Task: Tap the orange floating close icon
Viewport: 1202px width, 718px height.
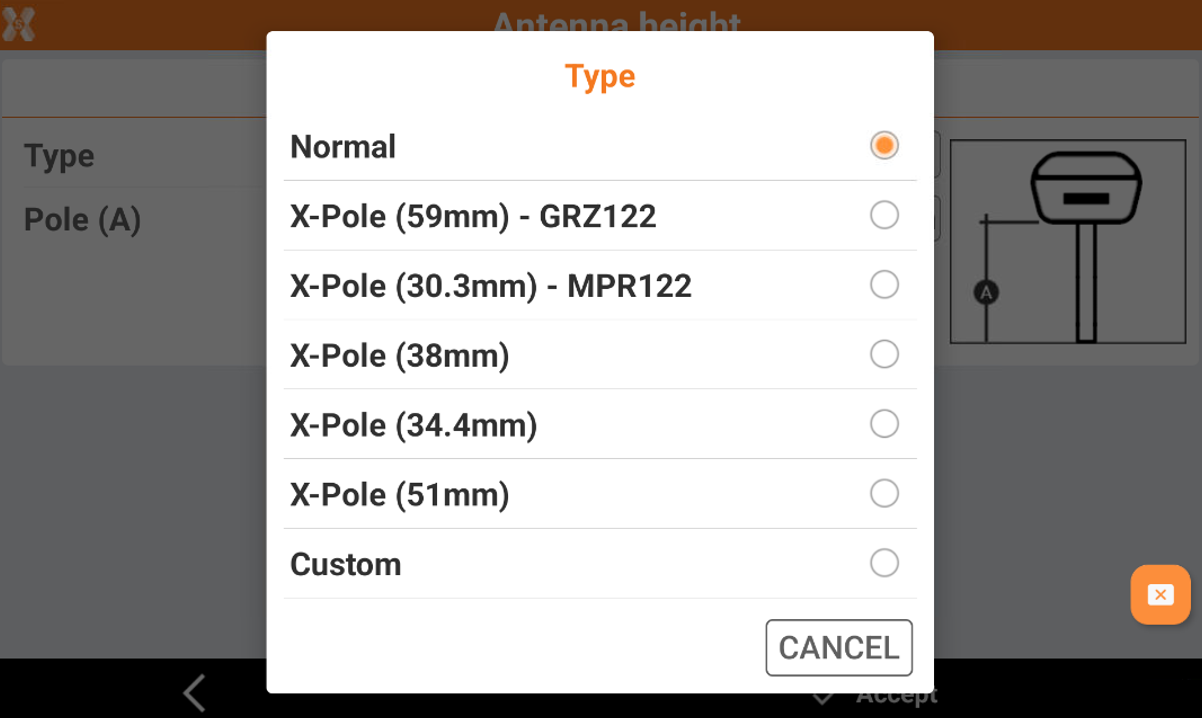Action: point(1160,595)
